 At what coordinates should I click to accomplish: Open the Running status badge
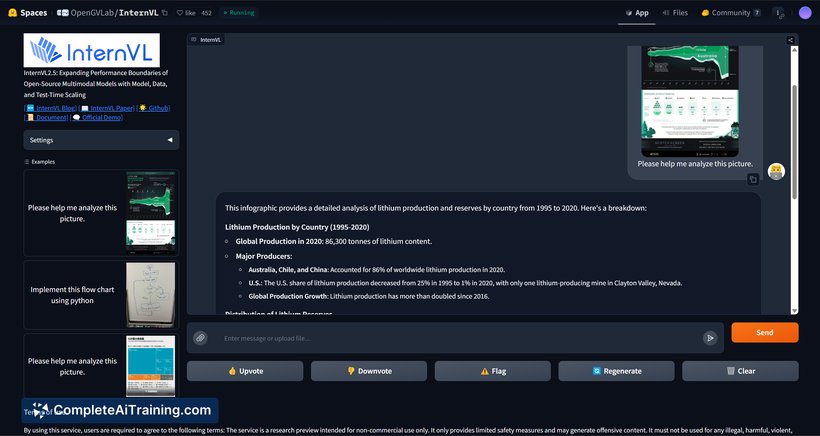tap(238, 13)
